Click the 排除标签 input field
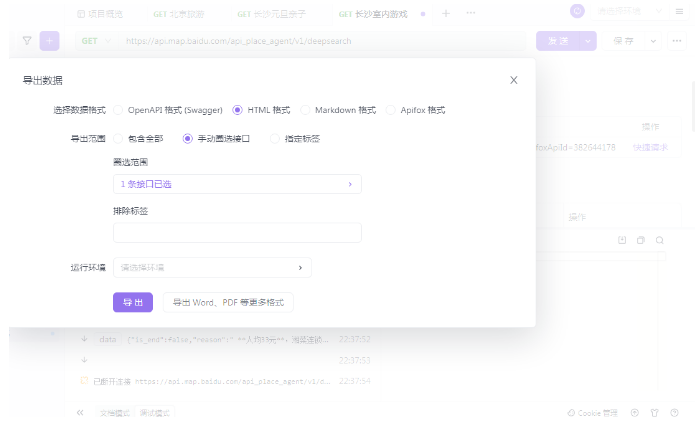The height and width of the screenshot is (440, 697). pos(237,232)
